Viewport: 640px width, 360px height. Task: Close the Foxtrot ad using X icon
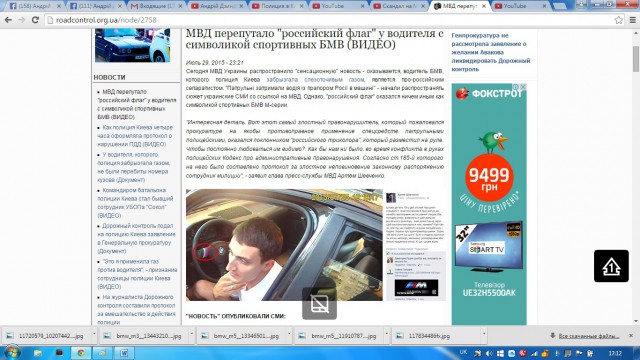pos(523,87)
